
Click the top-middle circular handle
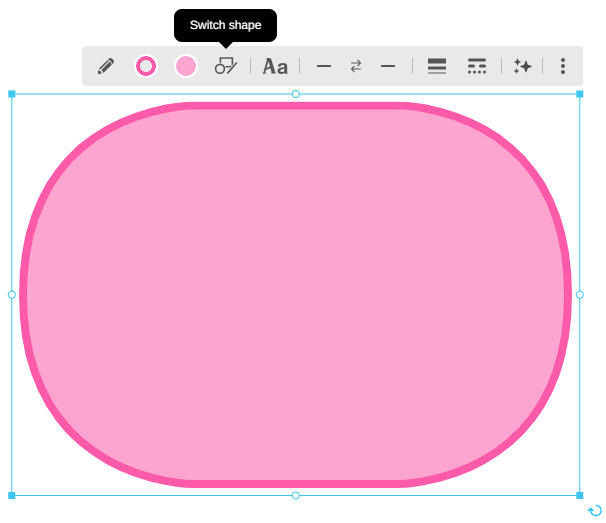tap(296, 94)
